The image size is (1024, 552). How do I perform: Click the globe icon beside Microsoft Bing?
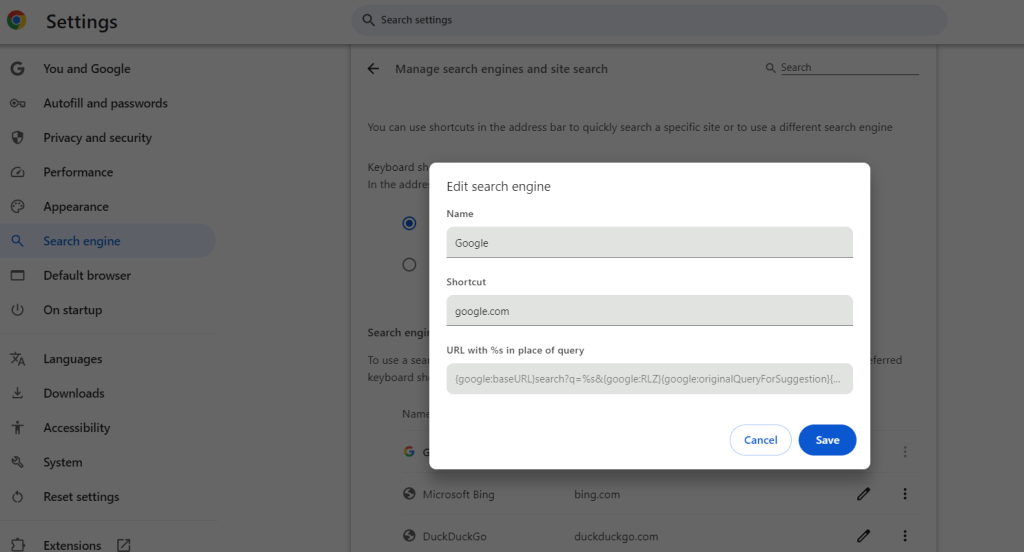(x=409, y=494)
